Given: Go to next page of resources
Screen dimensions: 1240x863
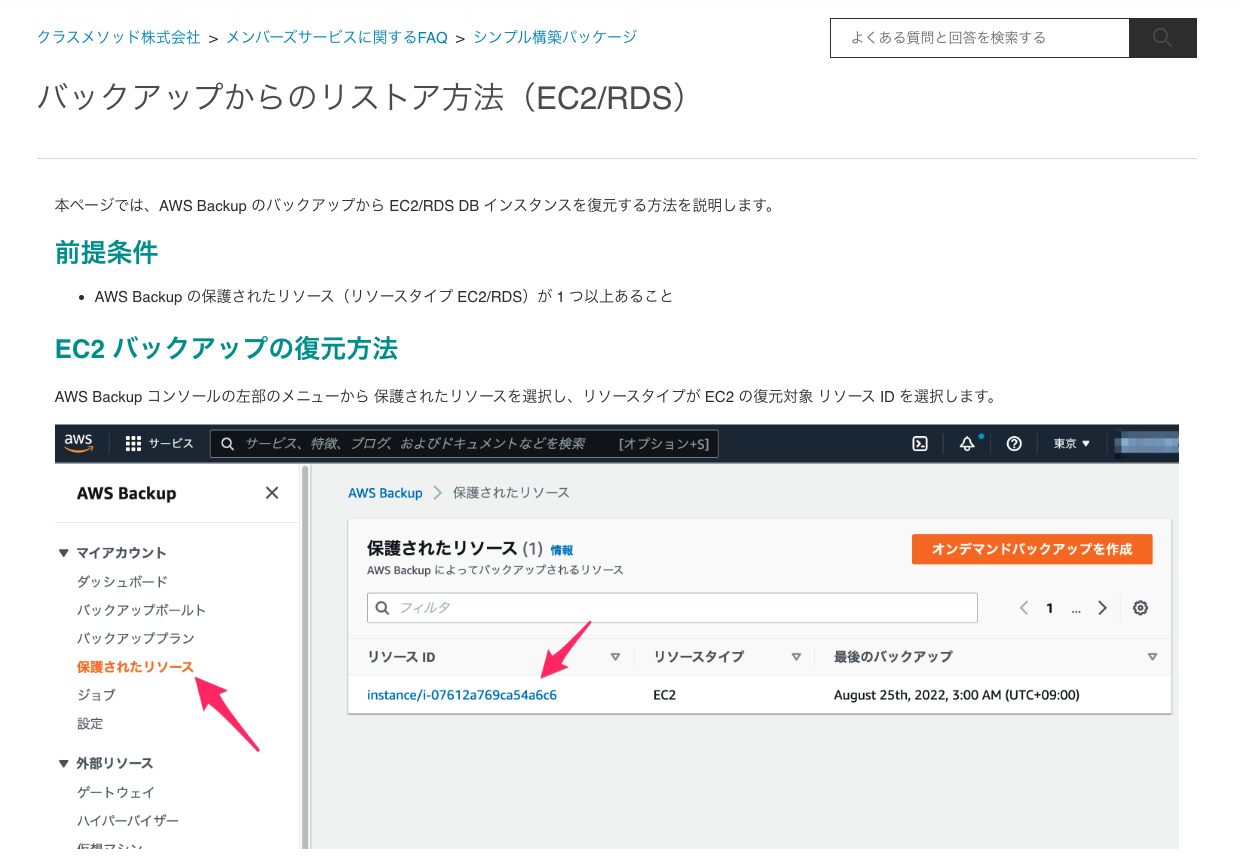Looking at the screenshot, I should 1102,608.
